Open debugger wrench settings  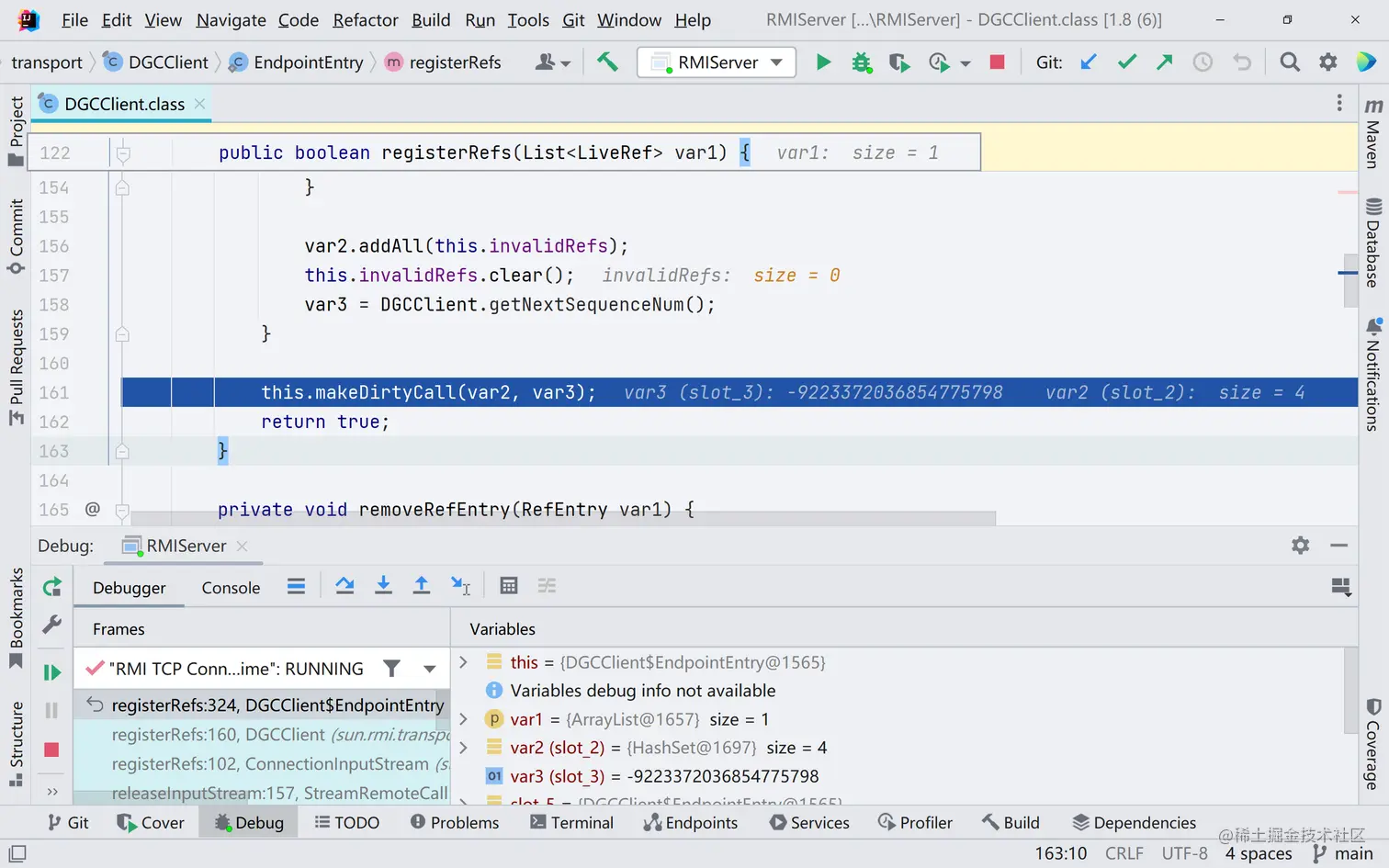coord(51,625)
